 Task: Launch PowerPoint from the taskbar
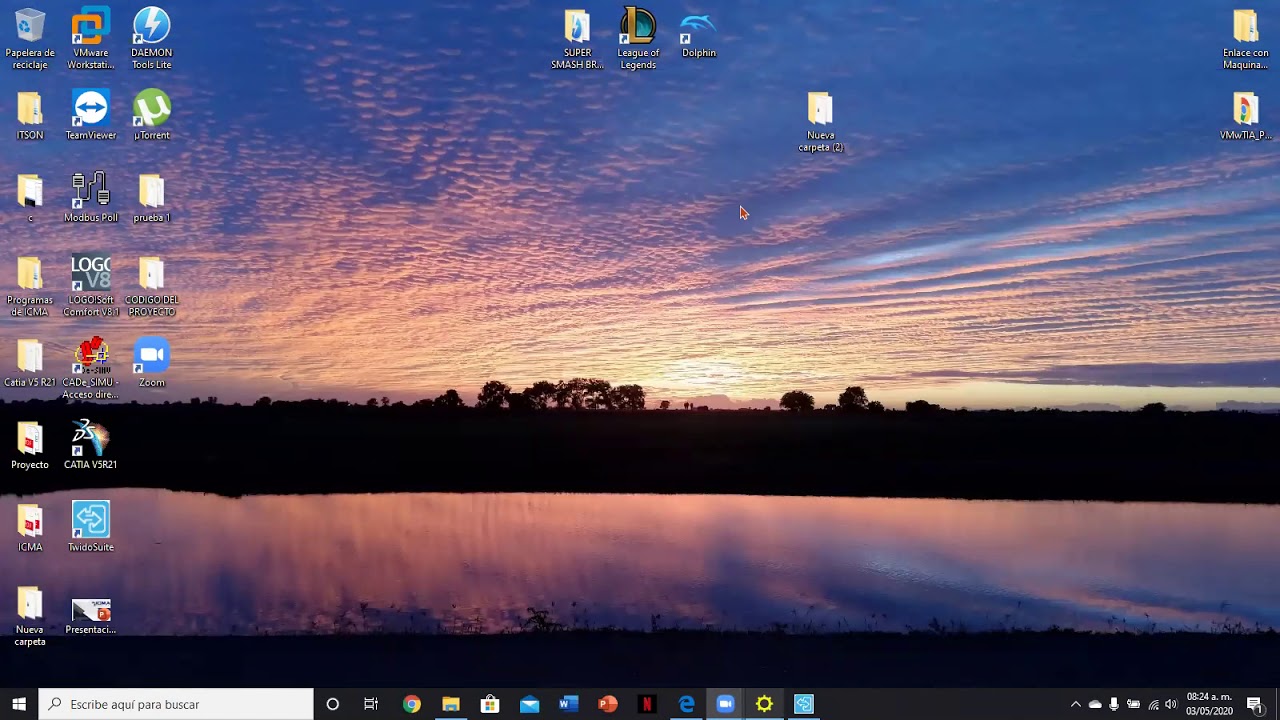pyautogui.click(x=608, y=704)
